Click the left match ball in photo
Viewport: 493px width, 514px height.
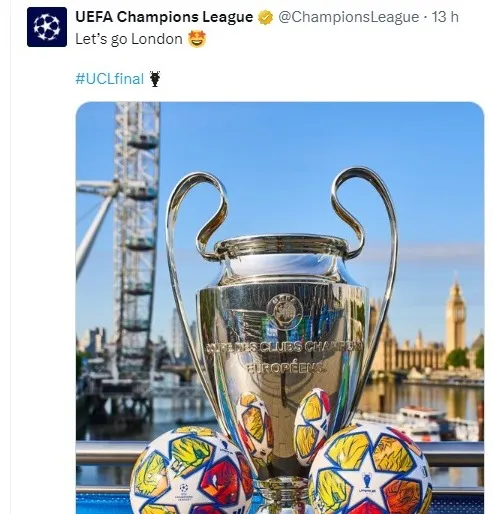191,473
